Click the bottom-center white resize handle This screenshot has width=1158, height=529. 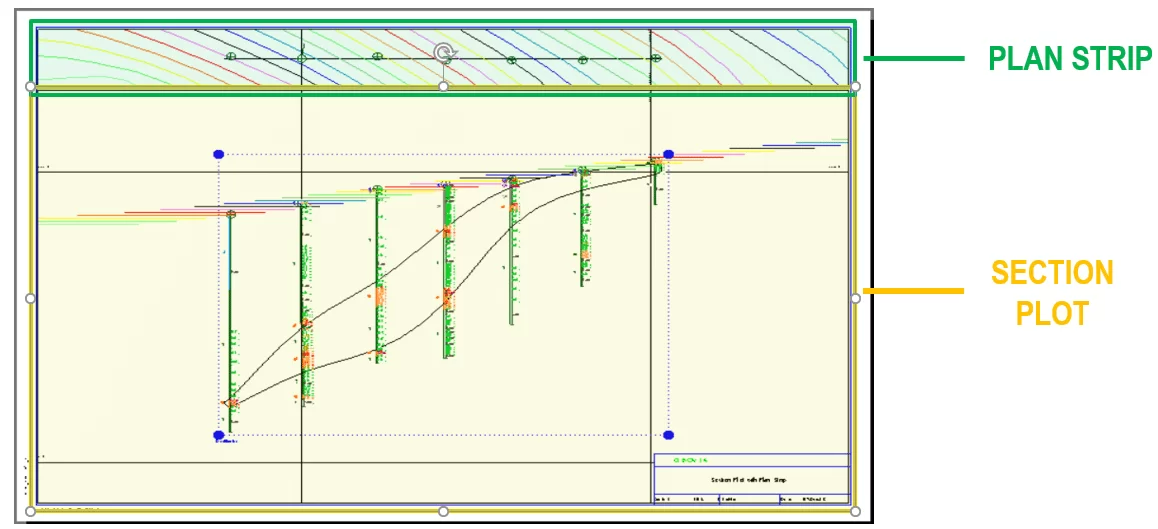pos(443,512)
